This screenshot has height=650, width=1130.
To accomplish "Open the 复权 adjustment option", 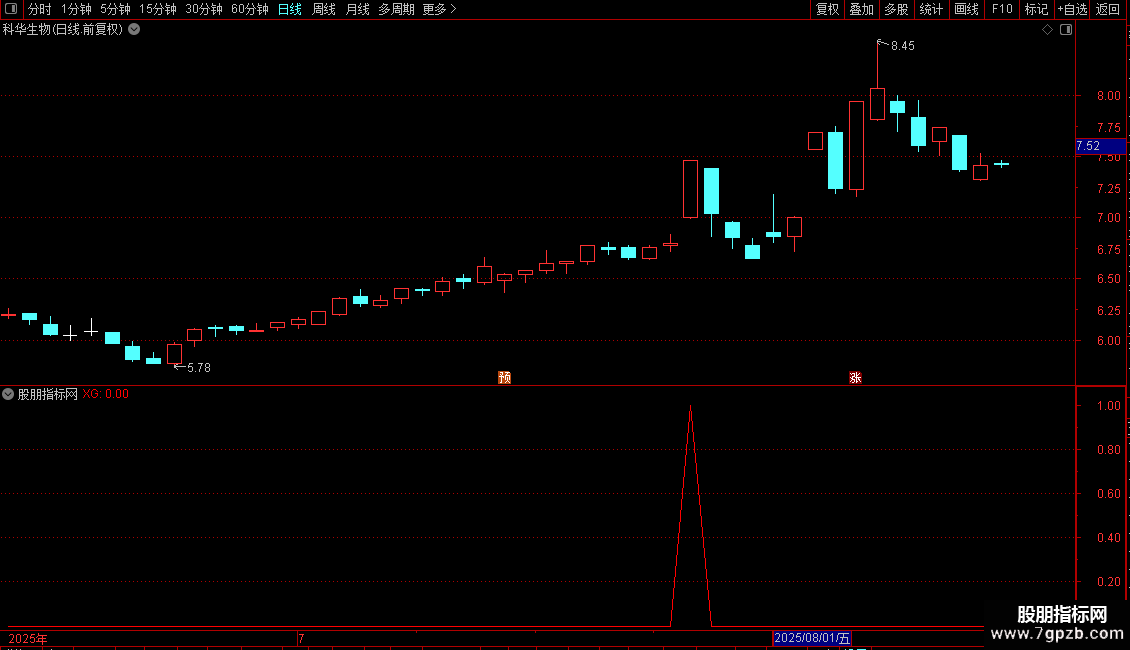I will pos(827,9).
